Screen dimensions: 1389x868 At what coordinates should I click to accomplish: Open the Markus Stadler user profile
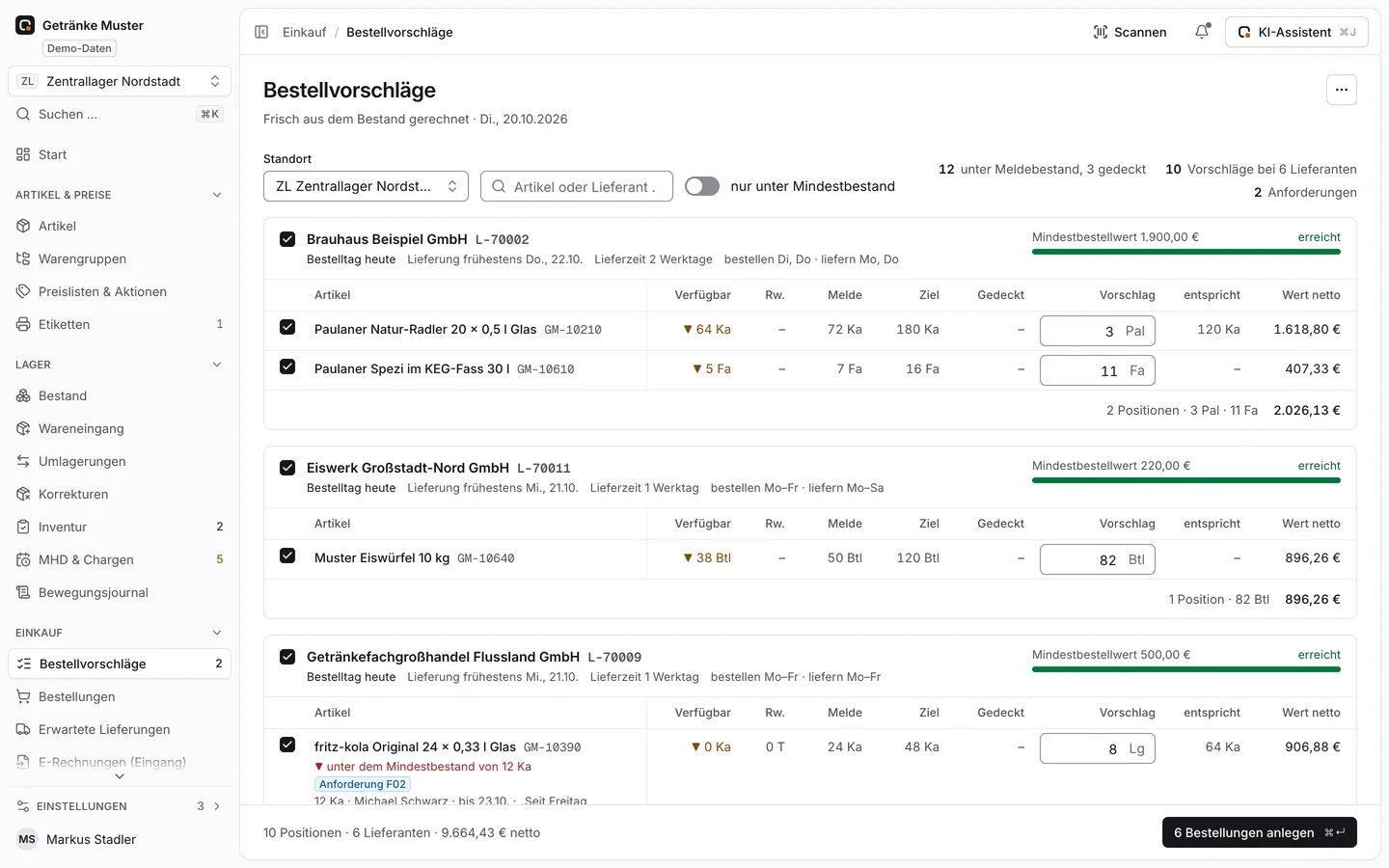click(x=120, y=839)
